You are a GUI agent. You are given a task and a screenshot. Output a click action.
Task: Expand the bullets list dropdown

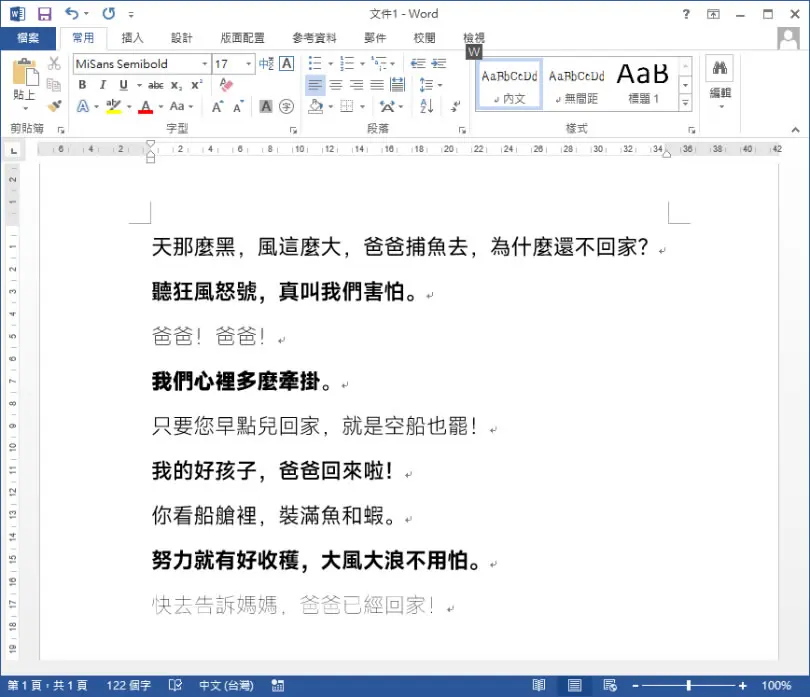(331, 64)
